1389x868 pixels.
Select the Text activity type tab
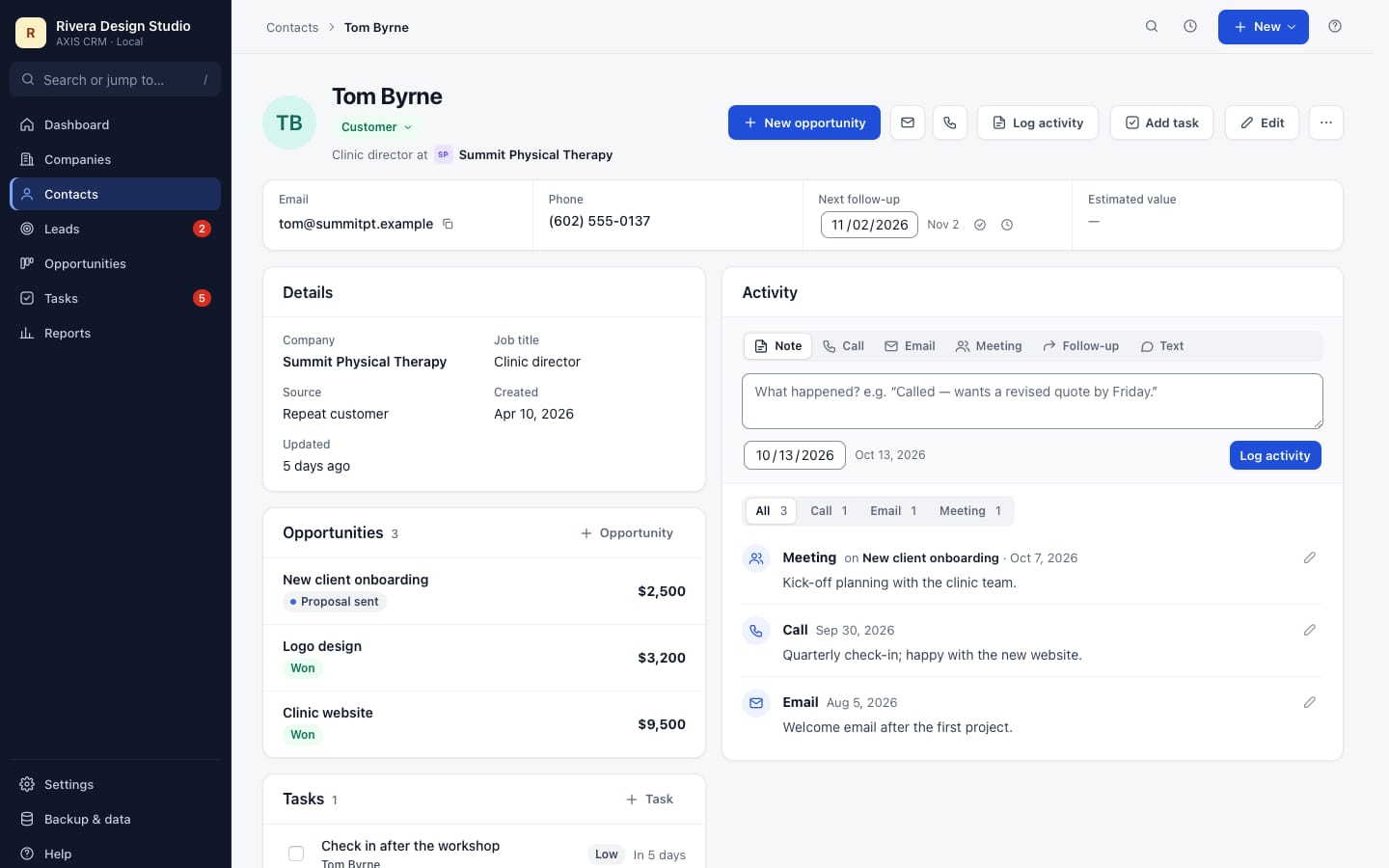click(1161, 346)
